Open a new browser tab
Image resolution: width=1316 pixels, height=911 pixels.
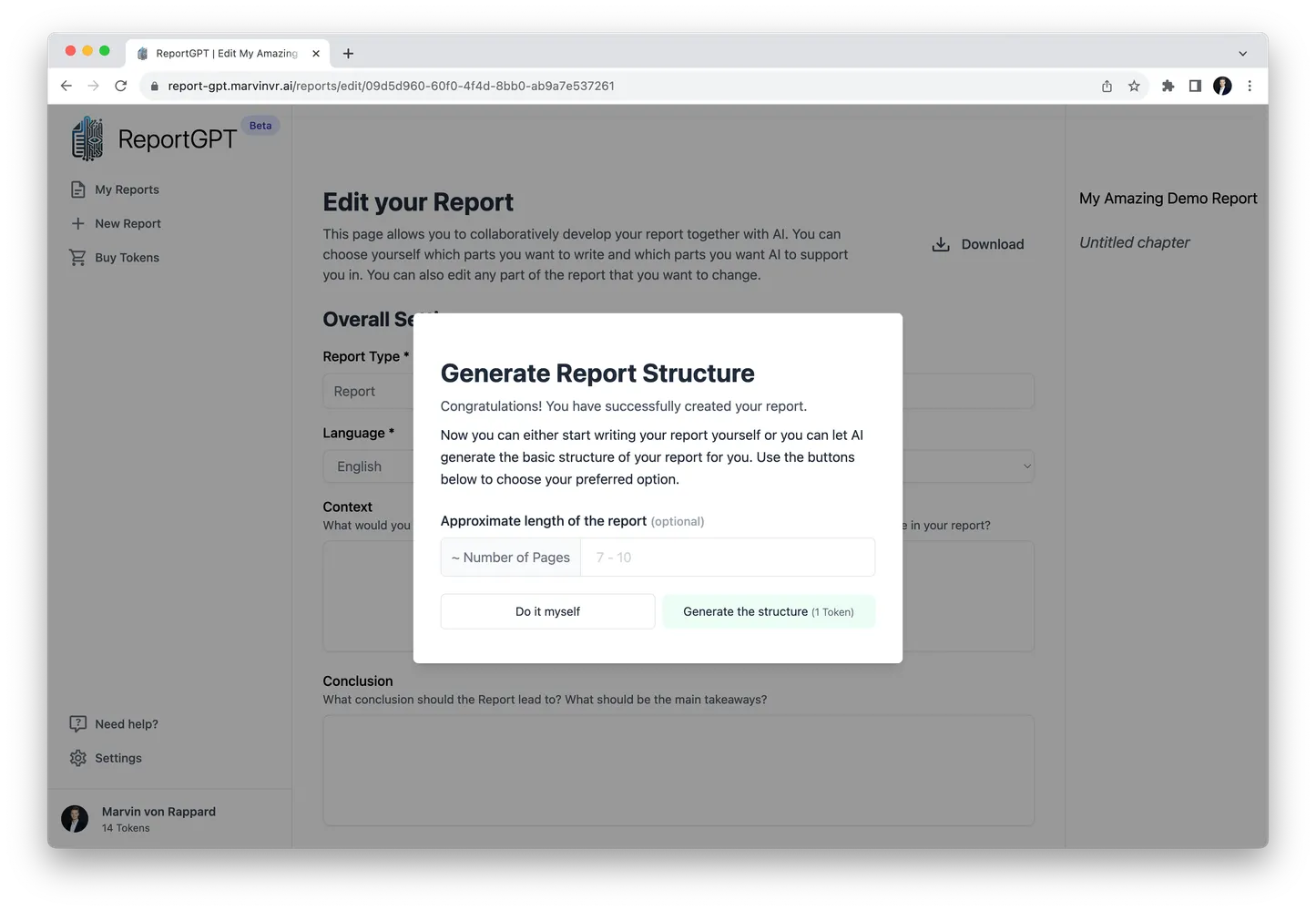tap(348, 54)
